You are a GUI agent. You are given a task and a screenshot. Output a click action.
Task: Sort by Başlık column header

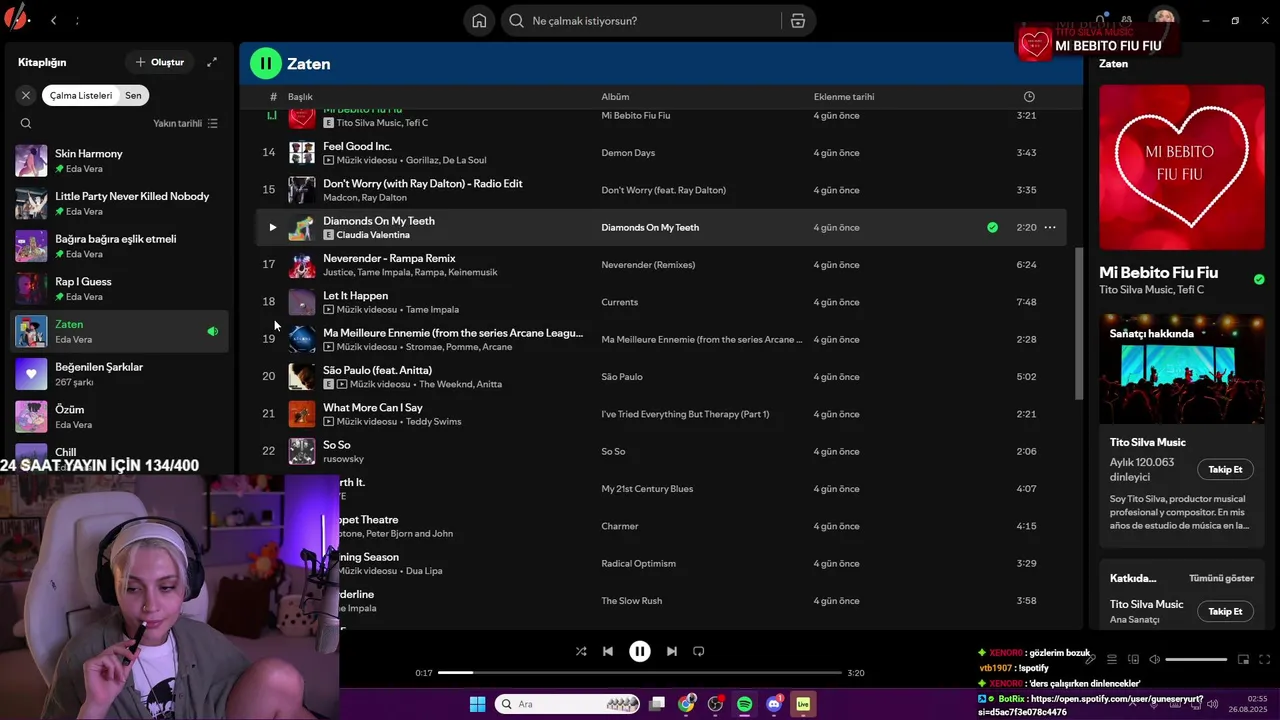click(x=300, y=97)
